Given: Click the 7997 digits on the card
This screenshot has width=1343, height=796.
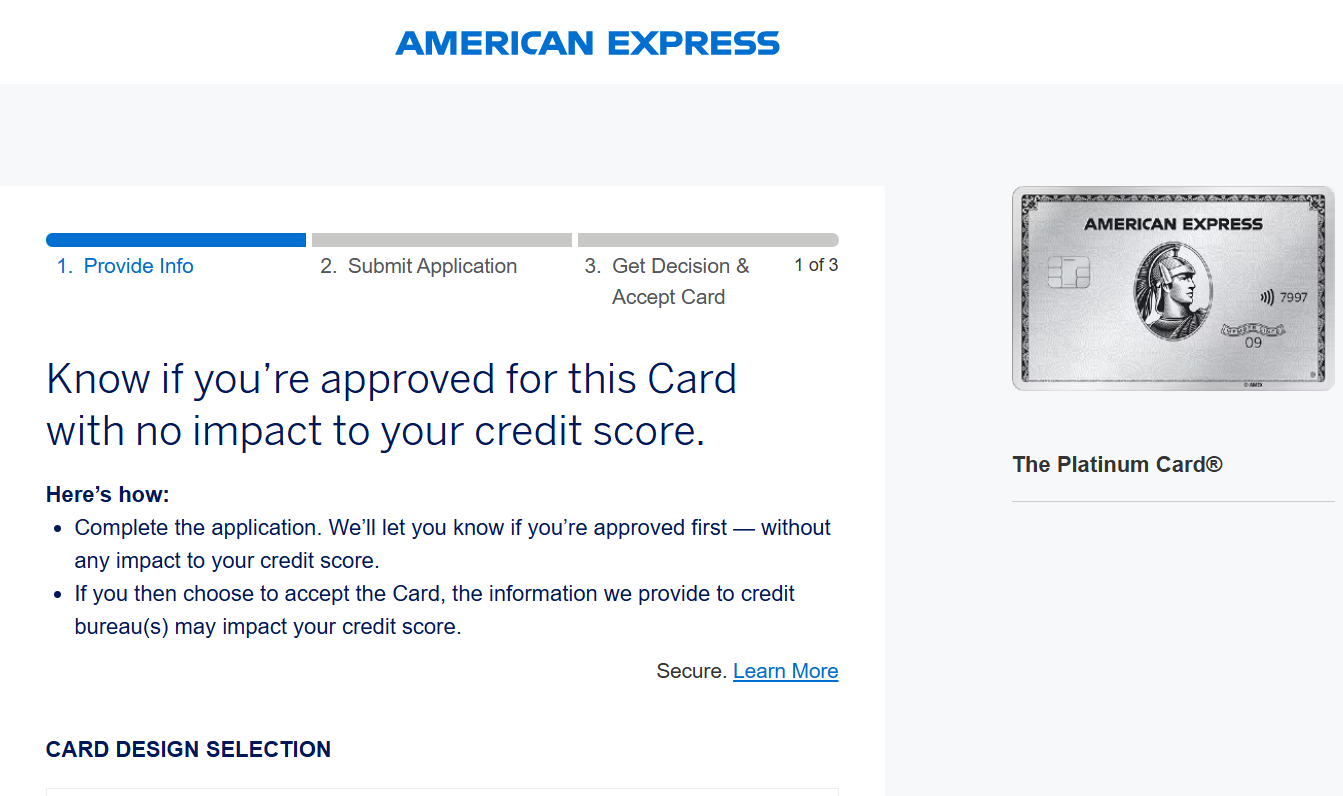Looking at the screenshot, I should point(1294,297).
